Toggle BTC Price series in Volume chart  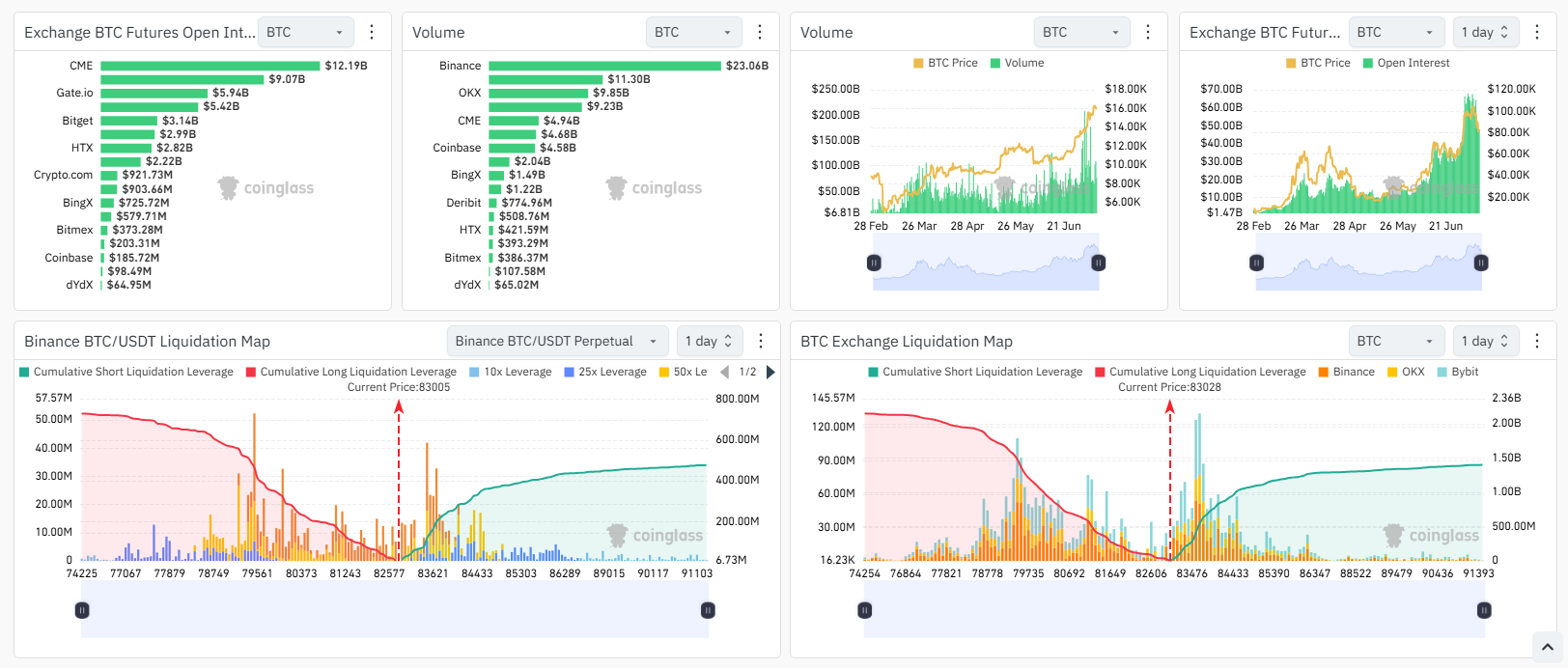pyautogui.click(x=944, y=63)
